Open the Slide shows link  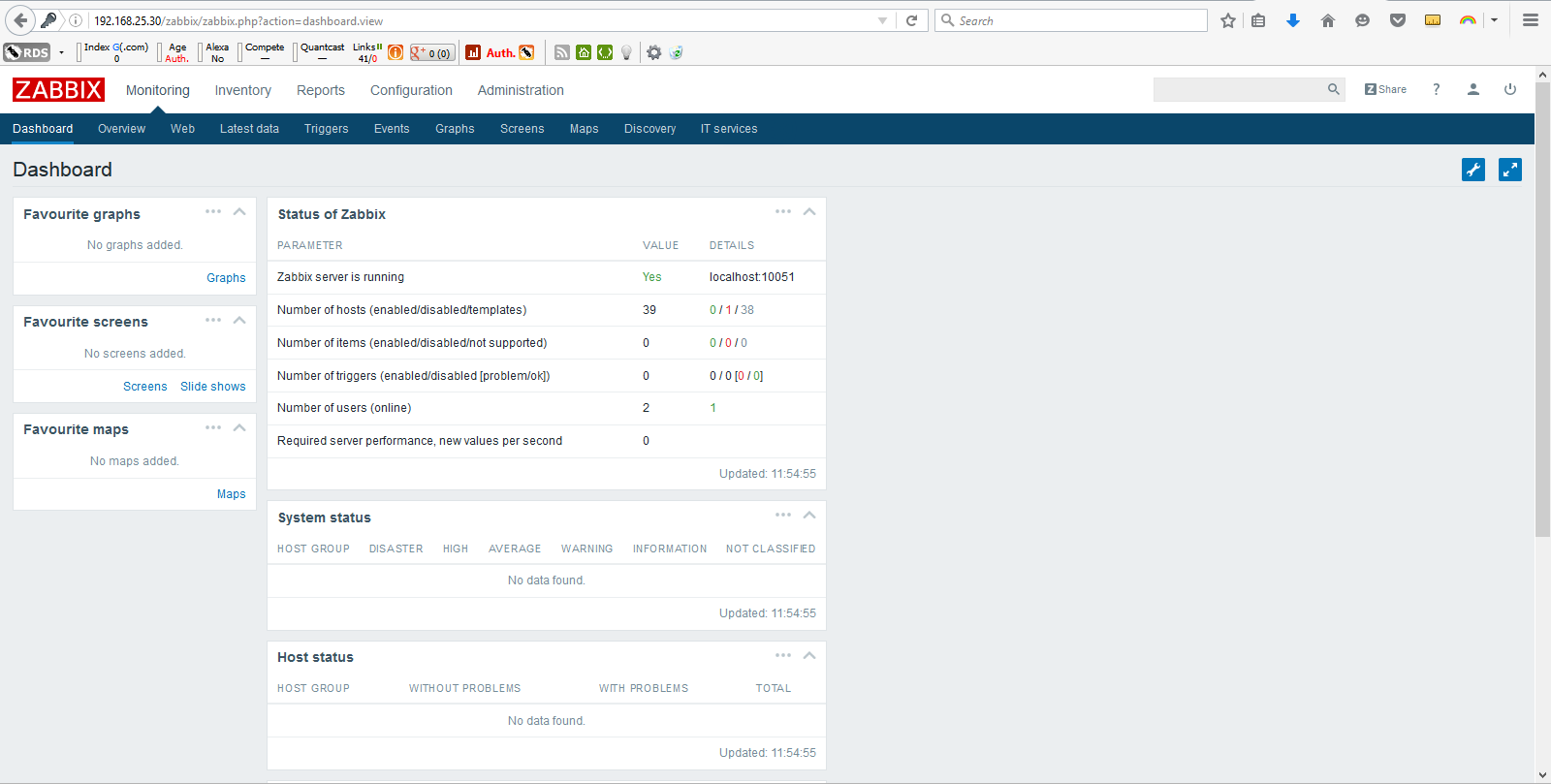click(212, 387)
